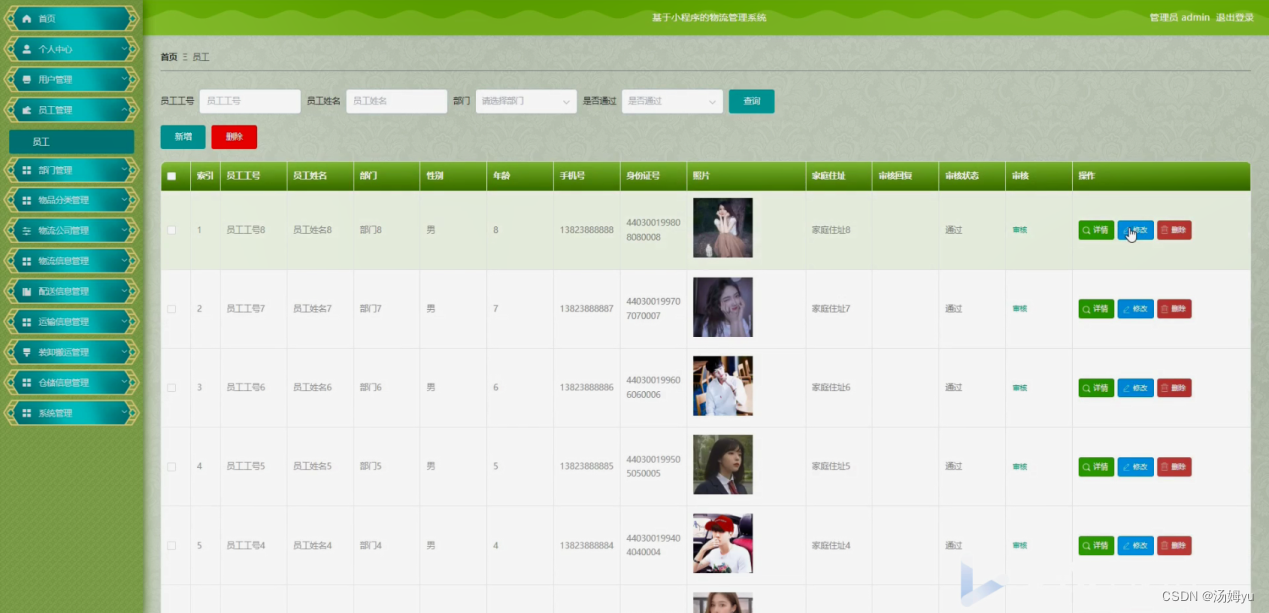1269x613 pixels.
Task: Open 详情 for 员工姓名8
Action: click(x=1096, y=230)
